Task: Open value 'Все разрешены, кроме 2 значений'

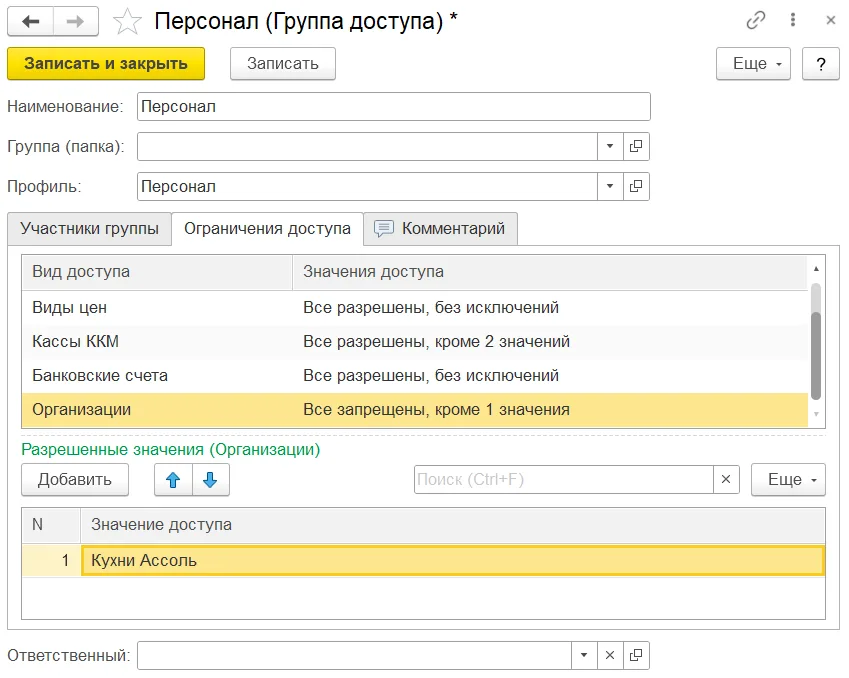Action: (x=436, y=342)
